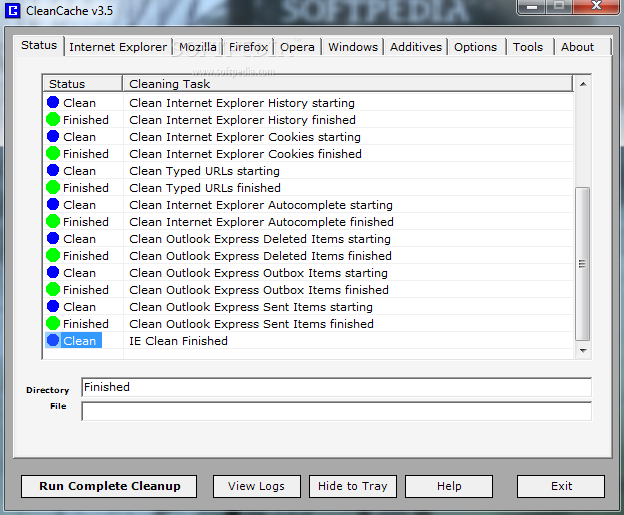Click blue icon beside Outlook Express Sent Items starting
This screenshot has width=624, height=515.
tap(53, 306)
